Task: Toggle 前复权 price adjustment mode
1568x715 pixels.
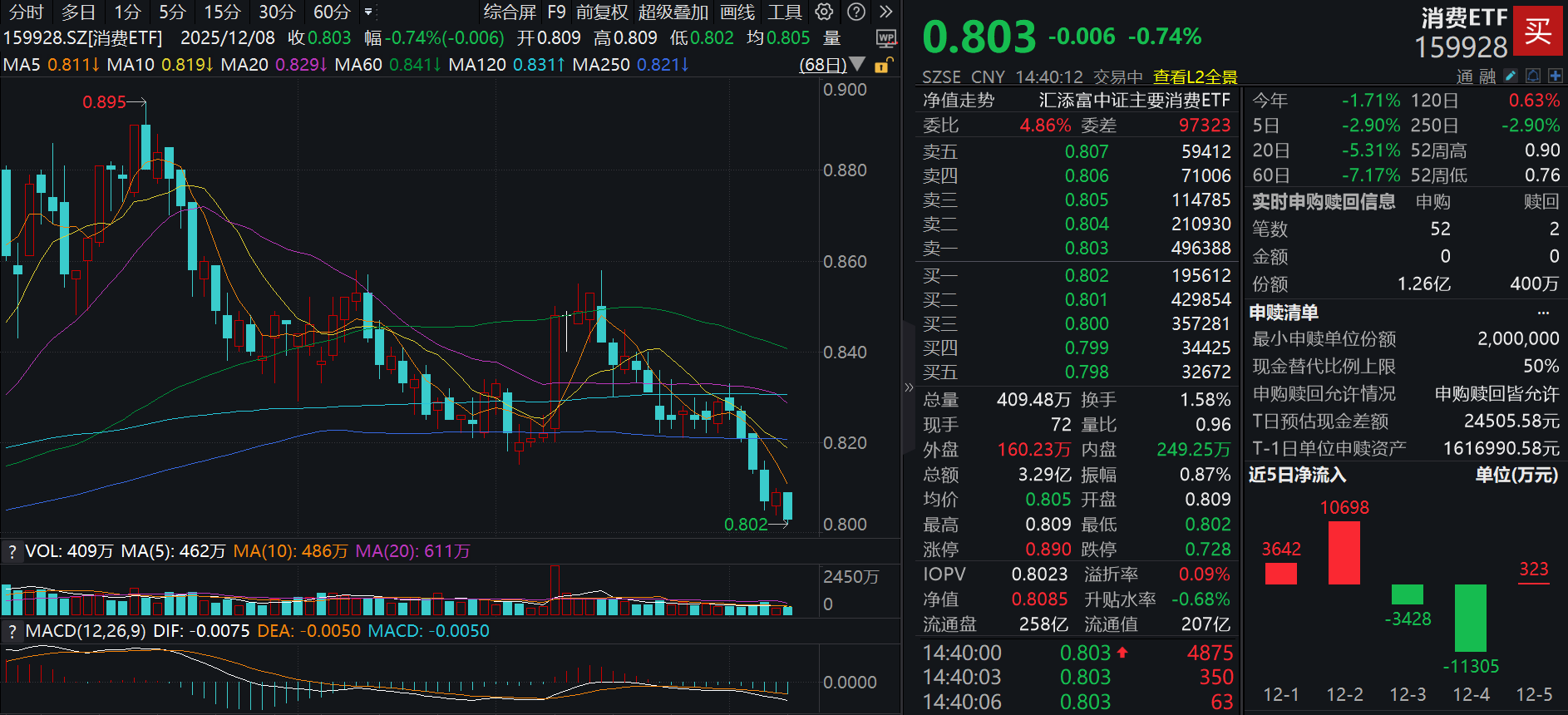Action: pyautogui.click(x=602, y=12)
